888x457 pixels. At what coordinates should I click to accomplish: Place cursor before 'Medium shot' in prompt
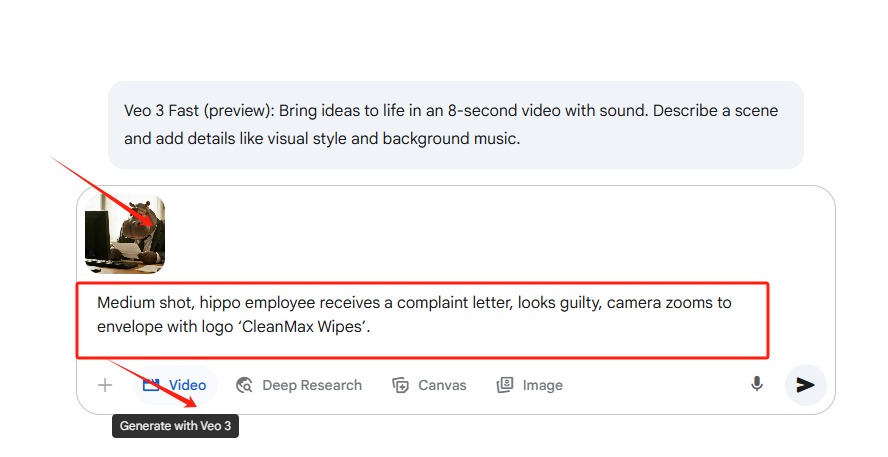[98, 303]
